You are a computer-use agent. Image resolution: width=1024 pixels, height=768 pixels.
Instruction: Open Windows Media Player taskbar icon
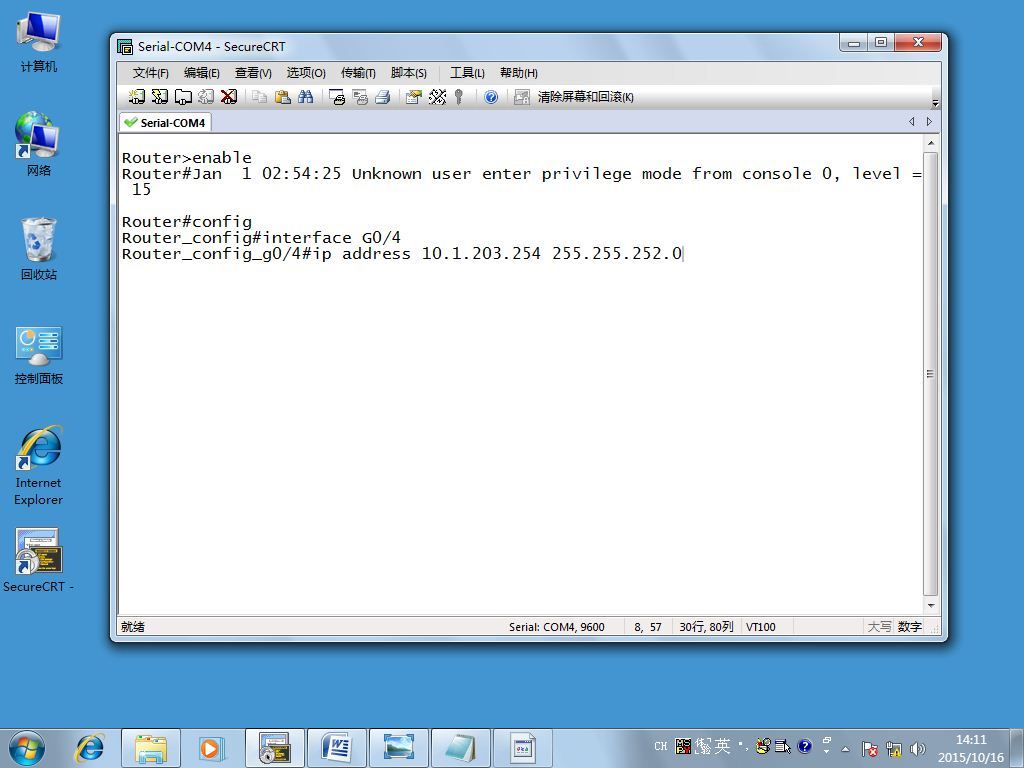[212, 748]
